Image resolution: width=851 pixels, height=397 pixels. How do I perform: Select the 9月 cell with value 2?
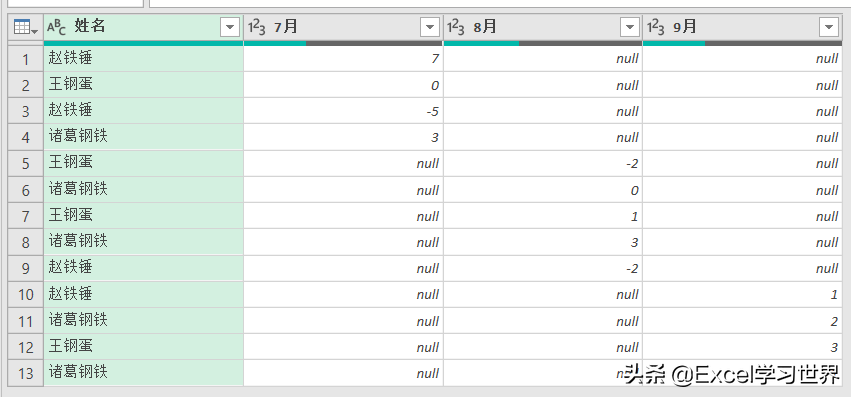(742, 321)
